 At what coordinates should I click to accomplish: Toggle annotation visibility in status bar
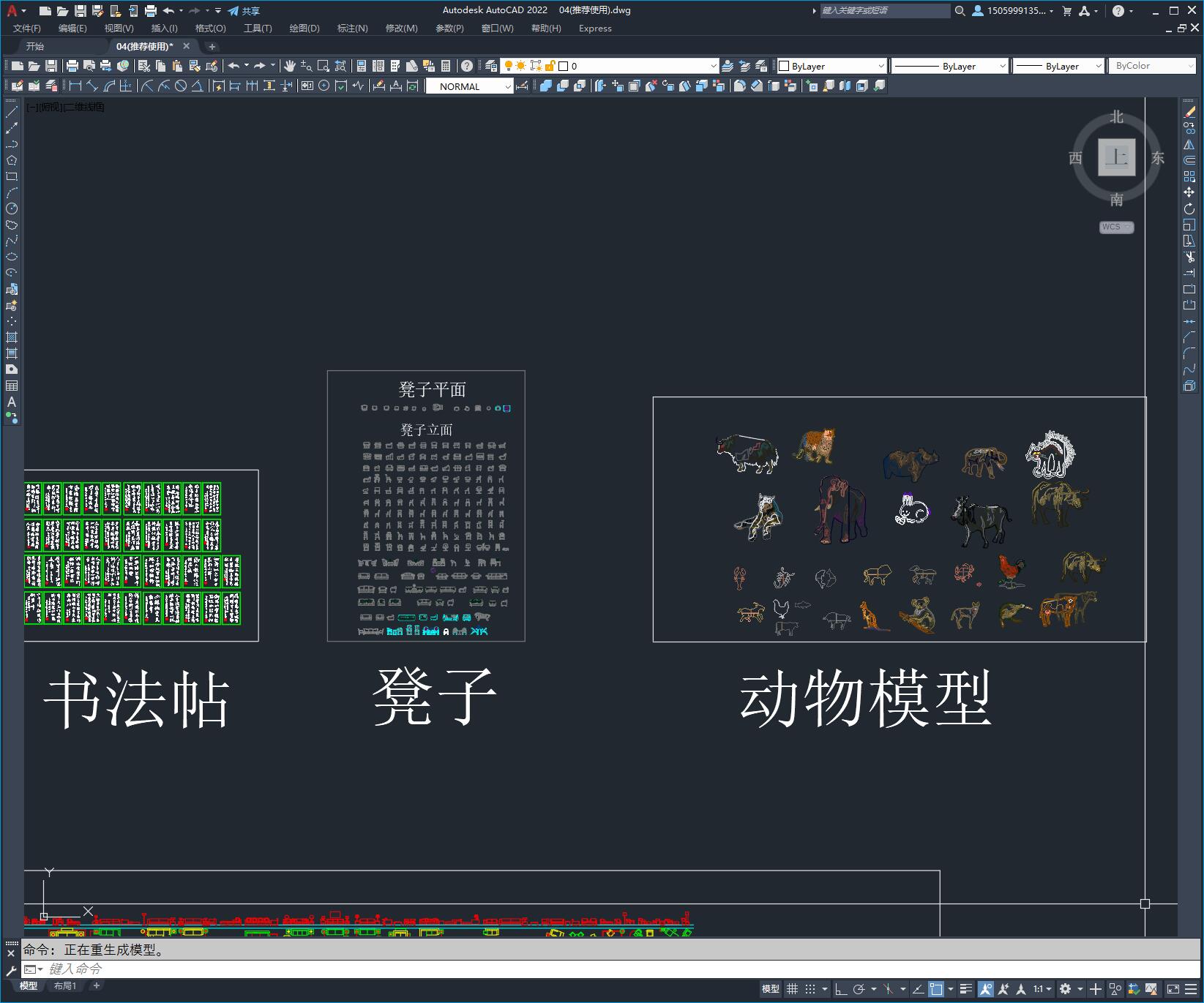986,989
